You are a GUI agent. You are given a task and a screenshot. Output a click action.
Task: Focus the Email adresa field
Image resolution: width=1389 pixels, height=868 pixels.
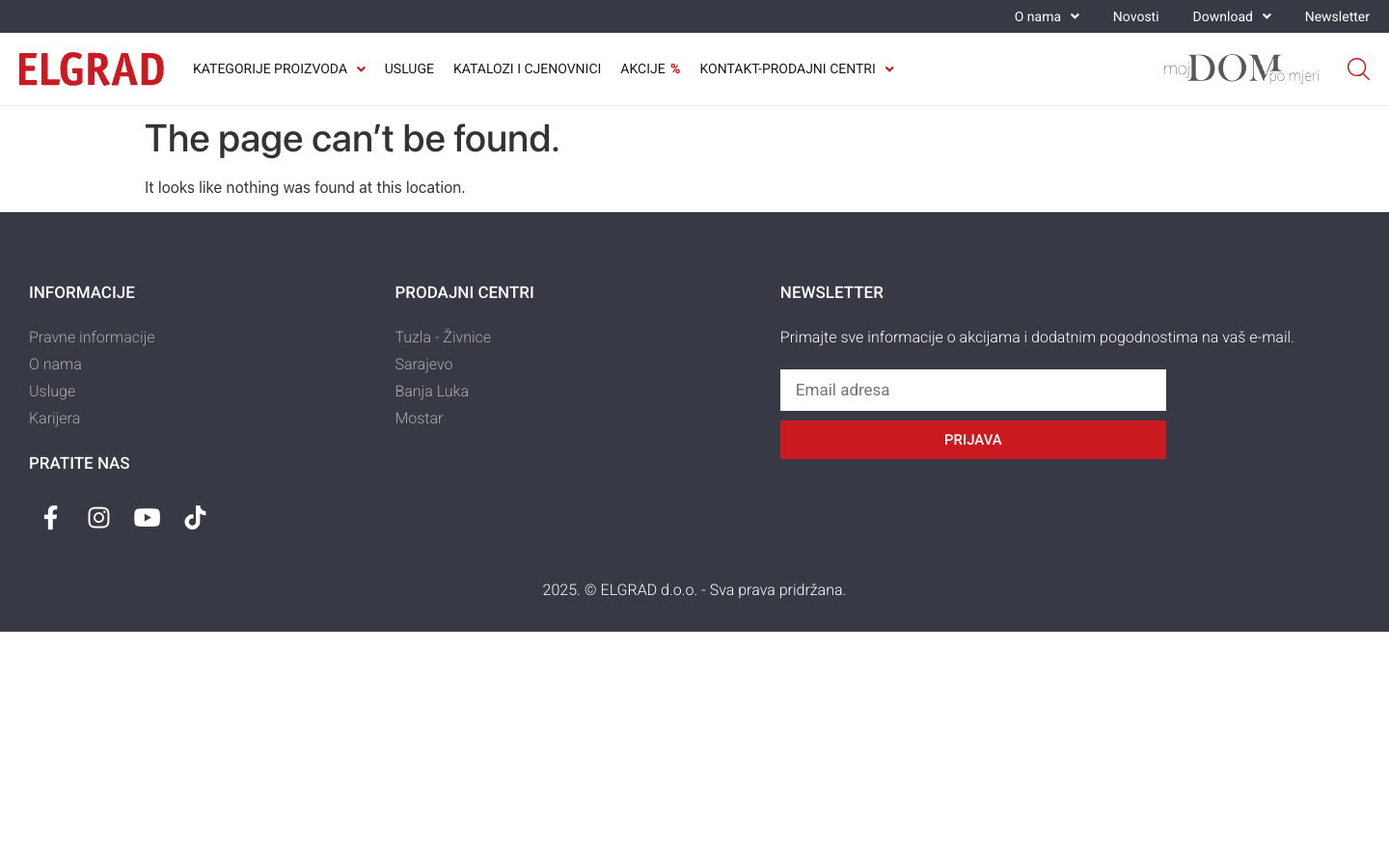tap(973, 390)
